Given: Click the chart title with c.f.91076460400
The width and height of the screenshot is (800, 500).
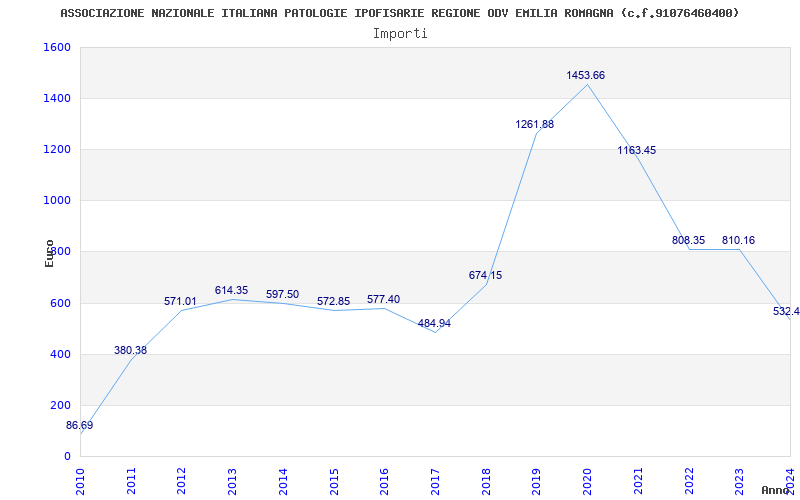Looking at the screenshot, I should click(399, 13).
